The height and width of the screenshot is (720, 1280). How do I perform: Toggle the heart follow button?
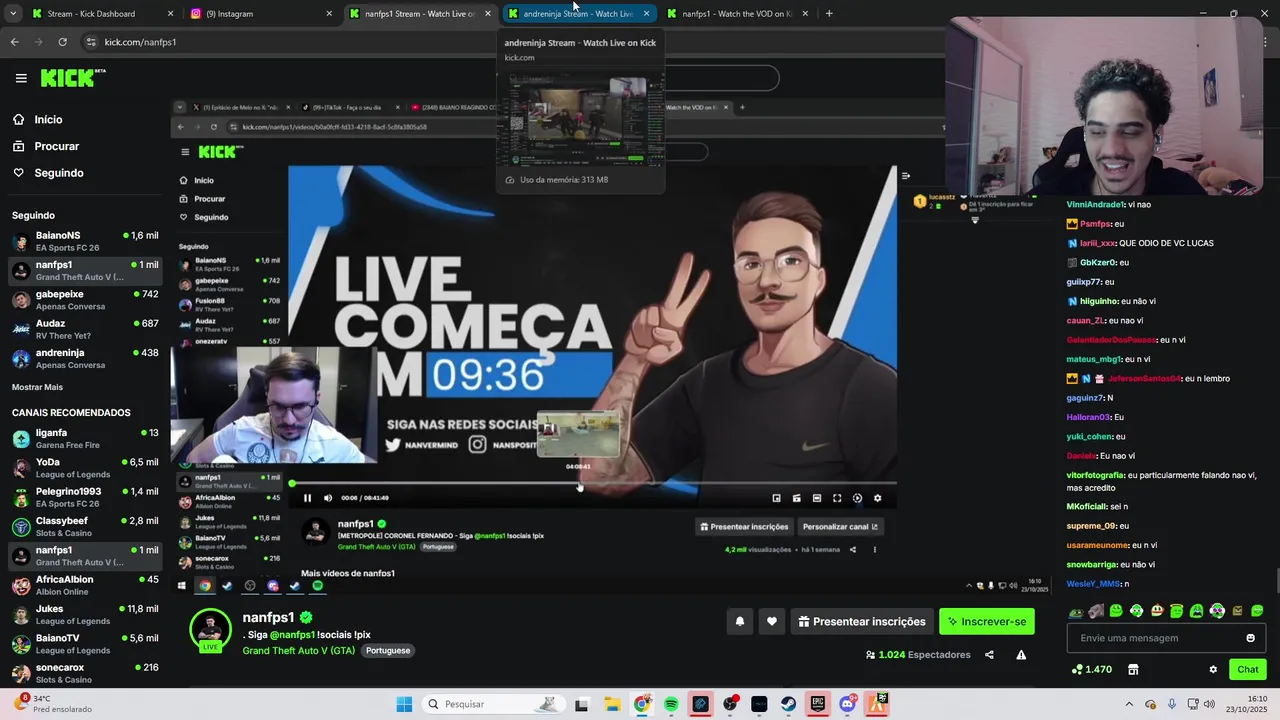[771, 621]
